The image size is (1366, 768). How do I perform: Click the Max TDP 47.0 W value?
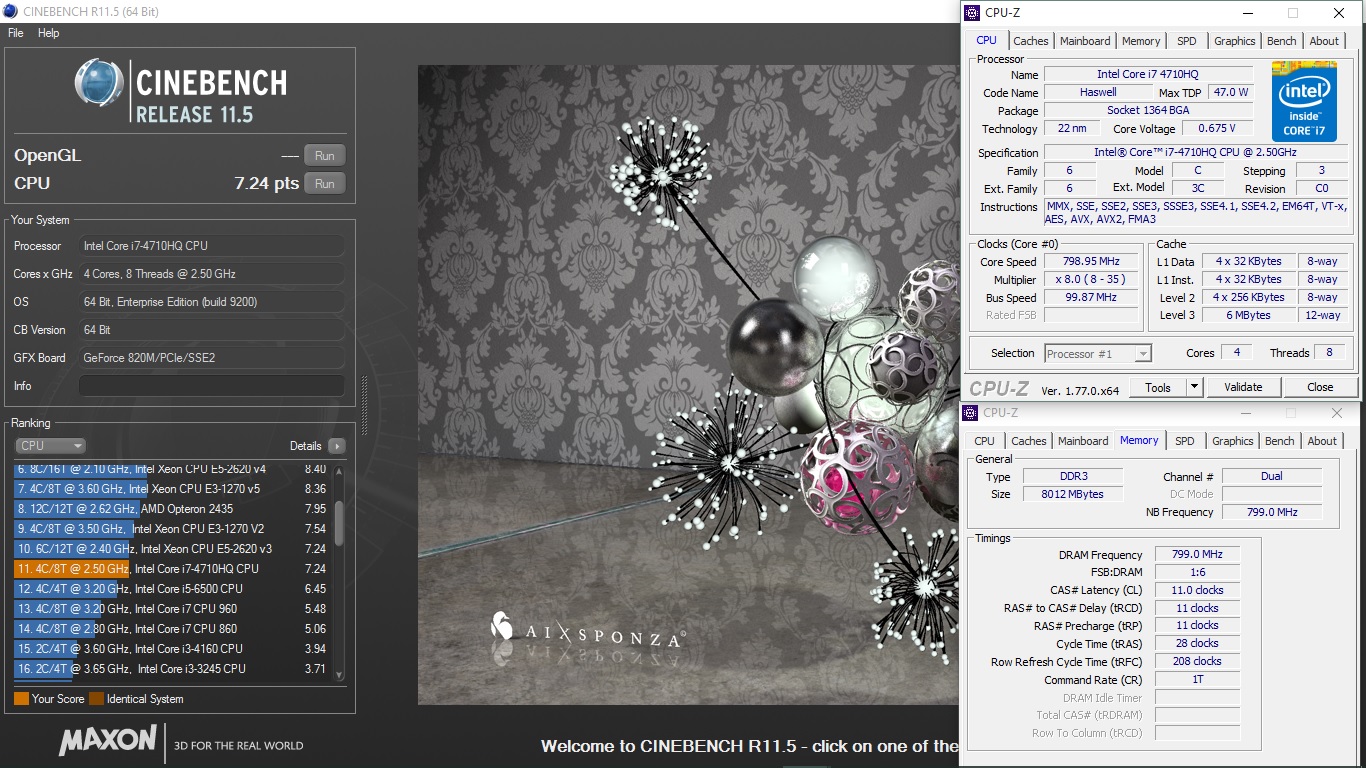click(x=1230, y=93)
